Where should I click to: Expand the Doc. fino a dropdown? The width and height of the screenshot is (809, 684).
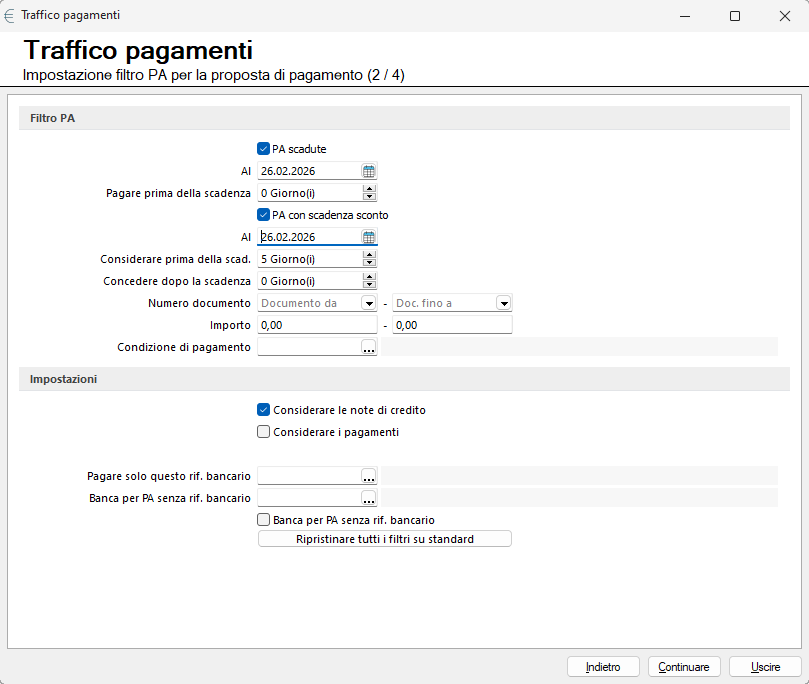[x=503, y=303]
